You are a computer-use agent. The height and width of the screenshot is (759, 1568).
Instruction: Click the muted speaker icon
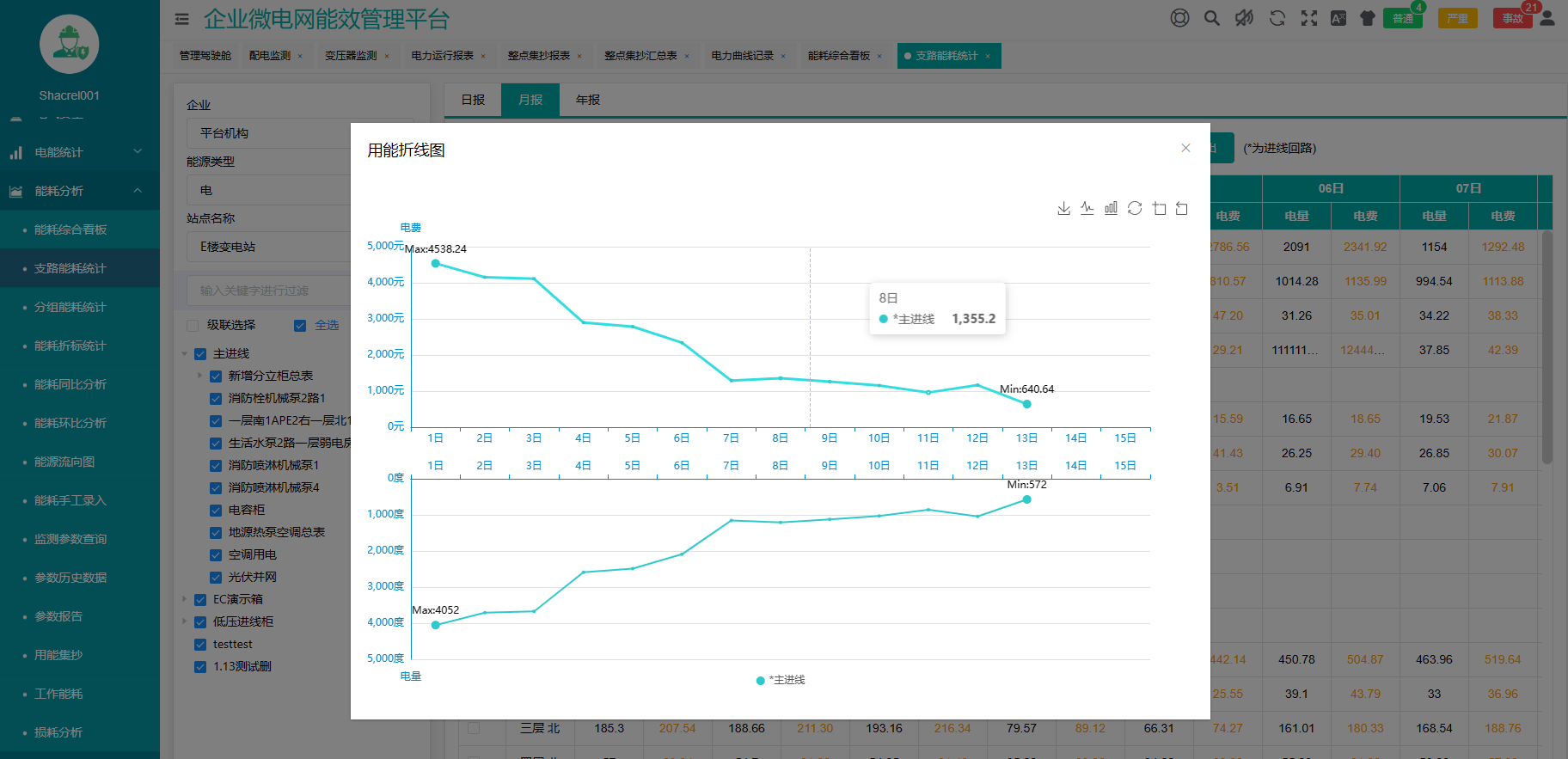click(x=1244, y=18)
